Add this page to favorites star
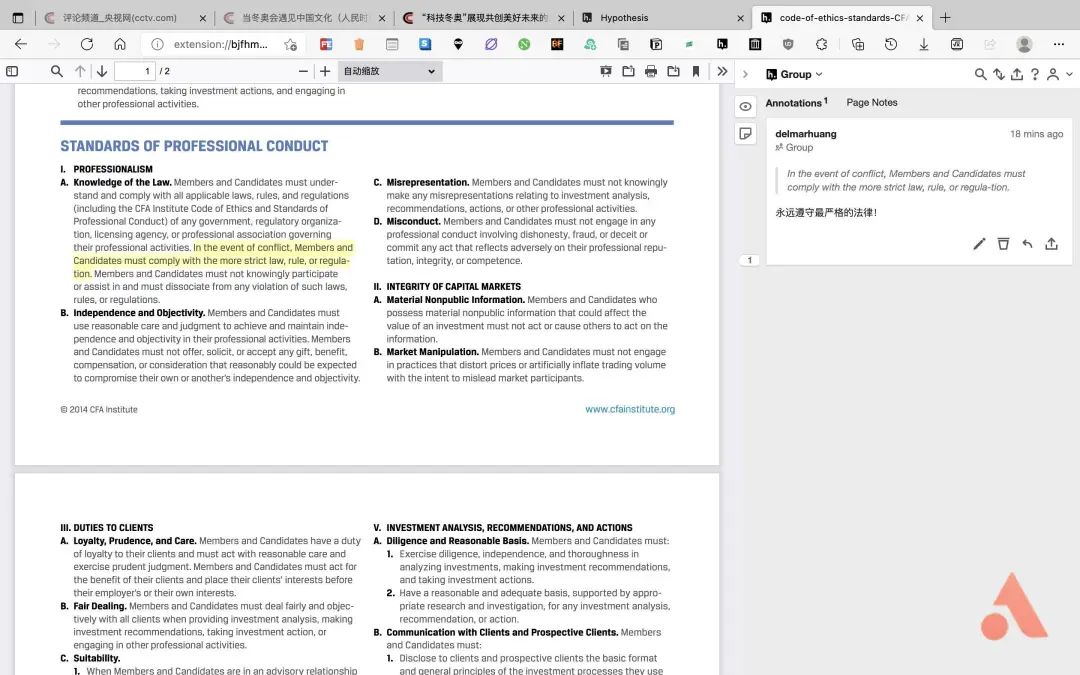This screenshot has width=1080, height=675. tap(291, 44)
